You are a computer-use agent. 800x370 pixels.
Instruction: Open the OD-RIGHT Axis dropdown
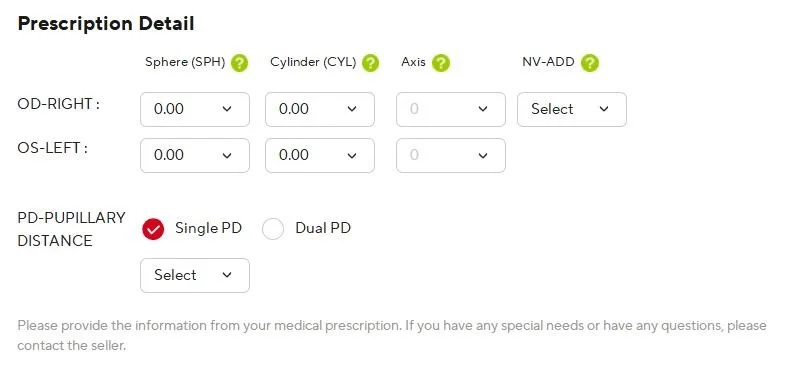coord(451,109)
